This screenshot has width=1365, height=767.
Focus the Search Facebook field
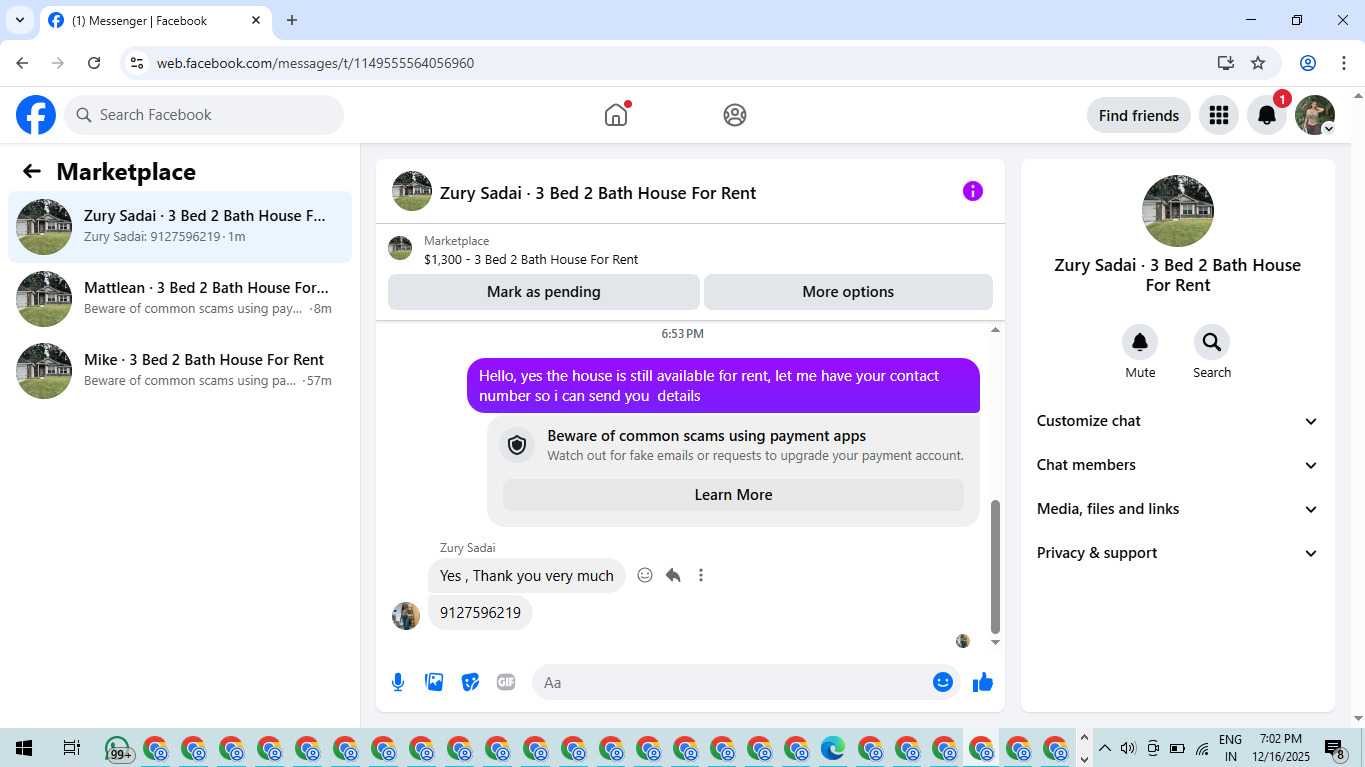(204, 115)
